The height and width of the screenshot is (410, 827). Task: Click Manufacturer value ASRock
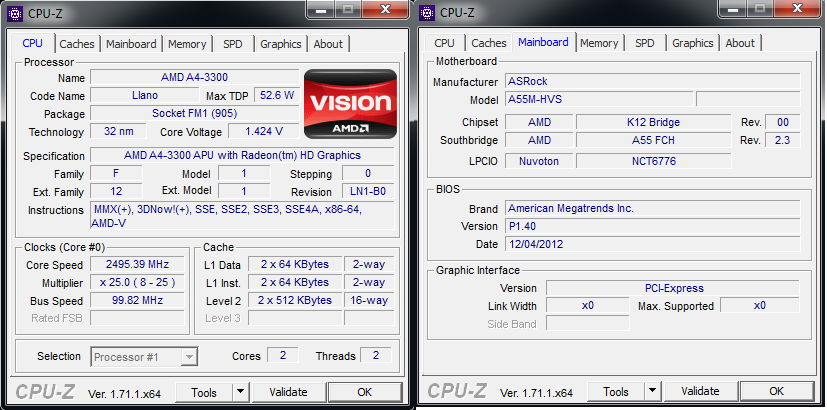coord(652,81)
